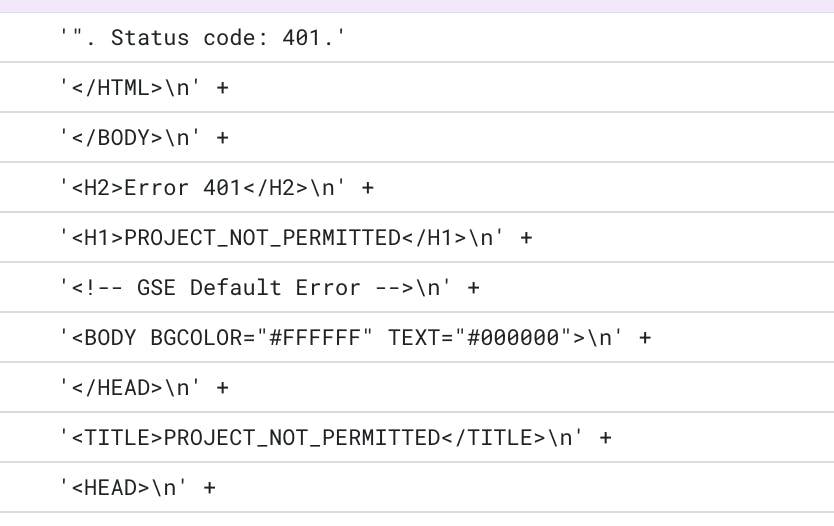Click the H1 PROJECT_NOT_PERMITTED line
The height and width of the screenshot is (526, 834).
417,238
